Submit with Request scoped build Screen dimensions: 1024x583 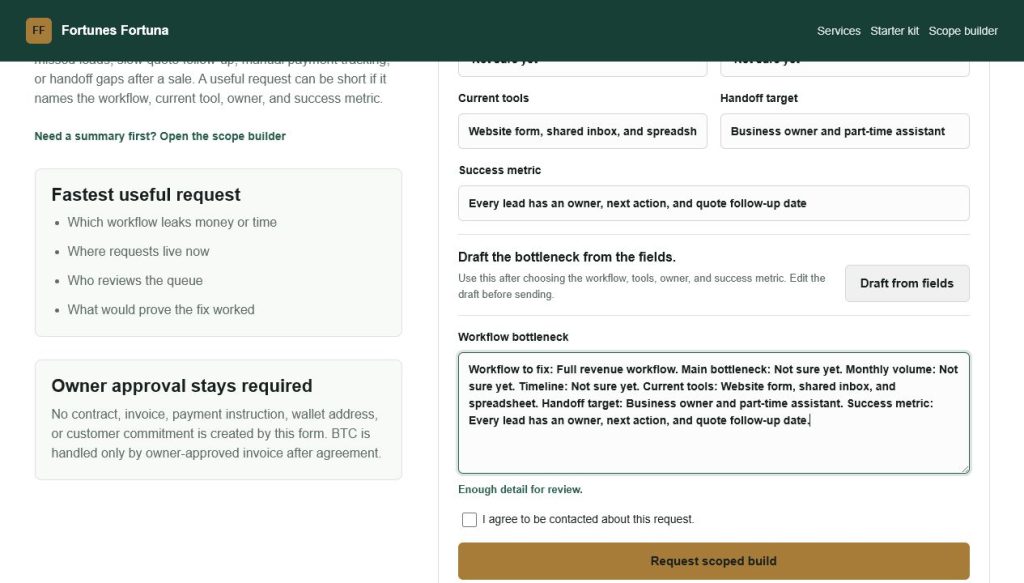pyautogui.click(x=714, y=561)
